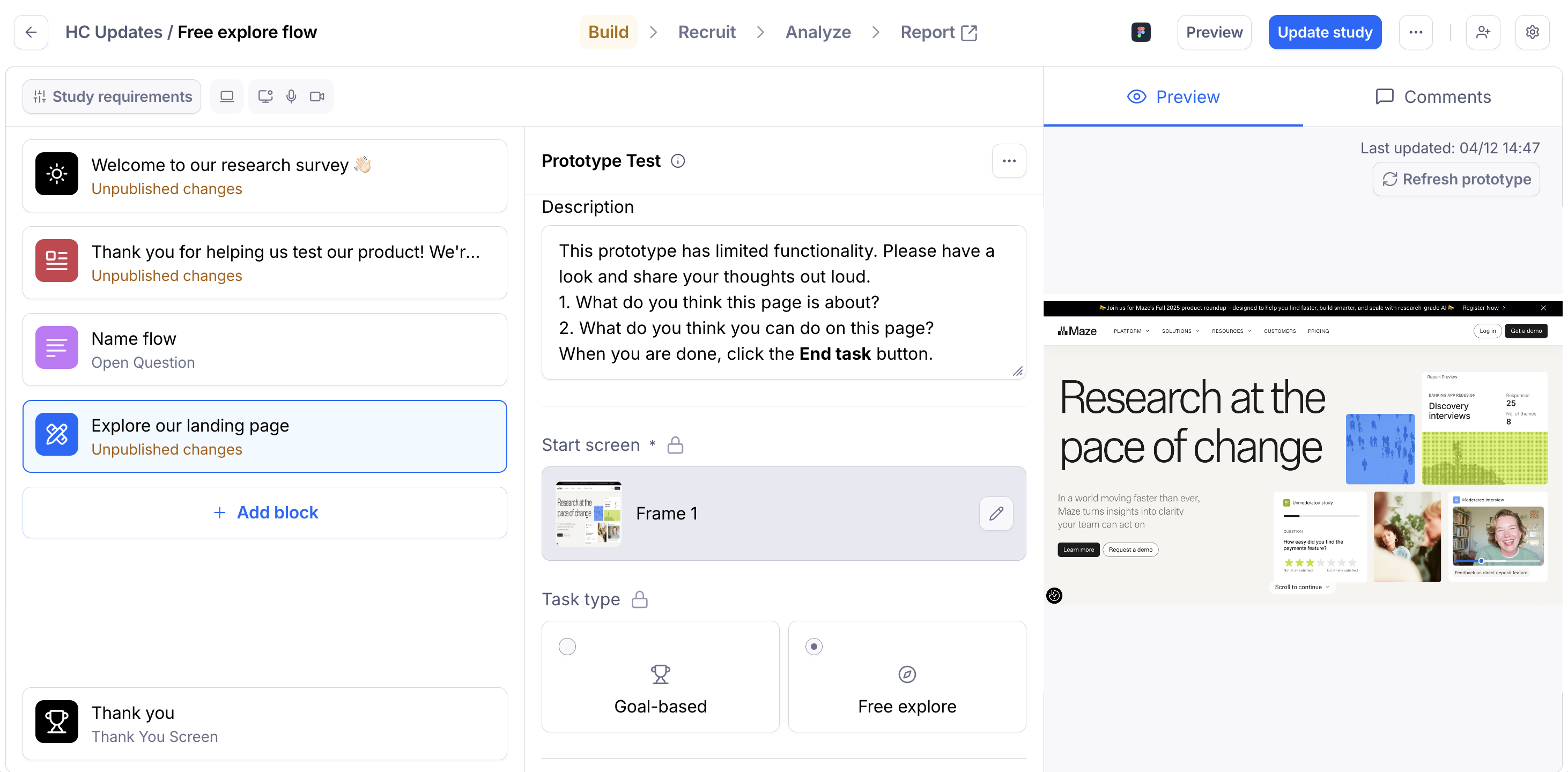Screen dimensions: 1568x772
Task: Go to the Analyze step
Action: (818, 32)
